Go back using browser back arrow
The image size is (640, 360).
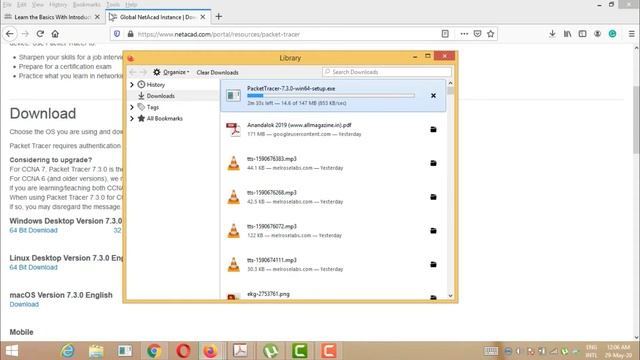pyautogui.click(x=10, y=34)
